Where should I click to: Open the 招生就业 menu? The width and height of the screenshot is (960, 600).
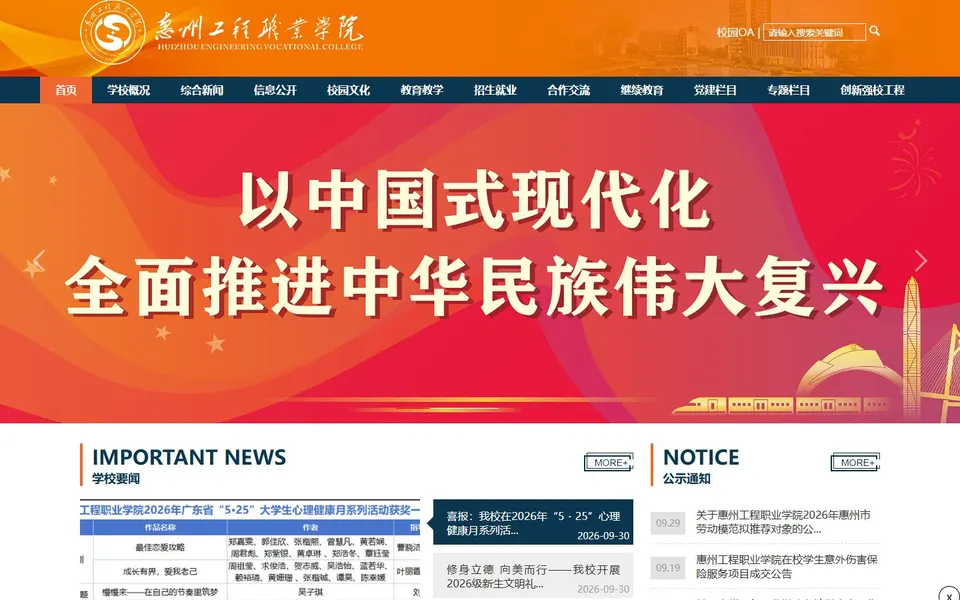point(495,90)
